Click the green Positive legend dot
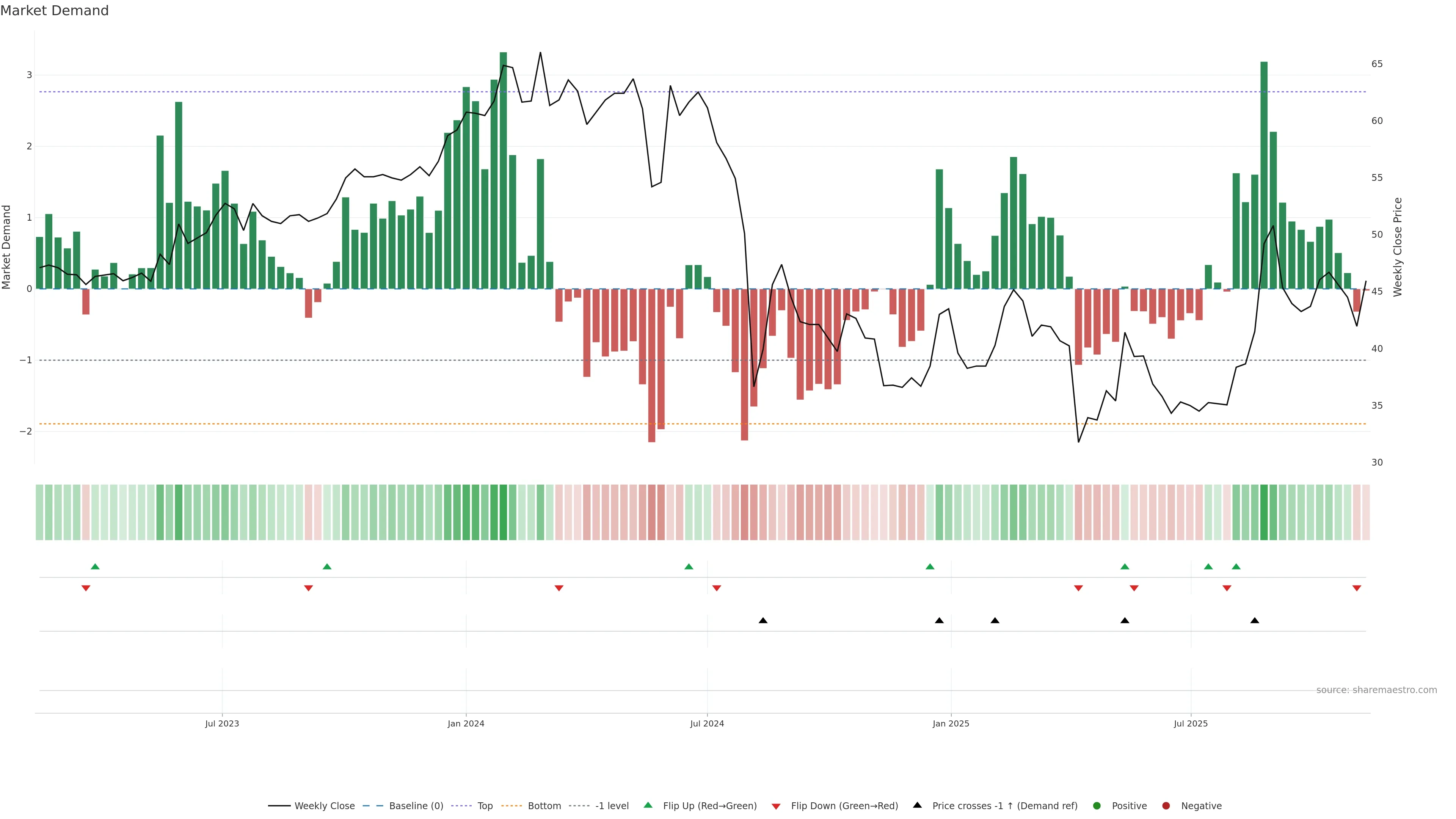Screen dimensions: 1456x819 (1097, 805)
